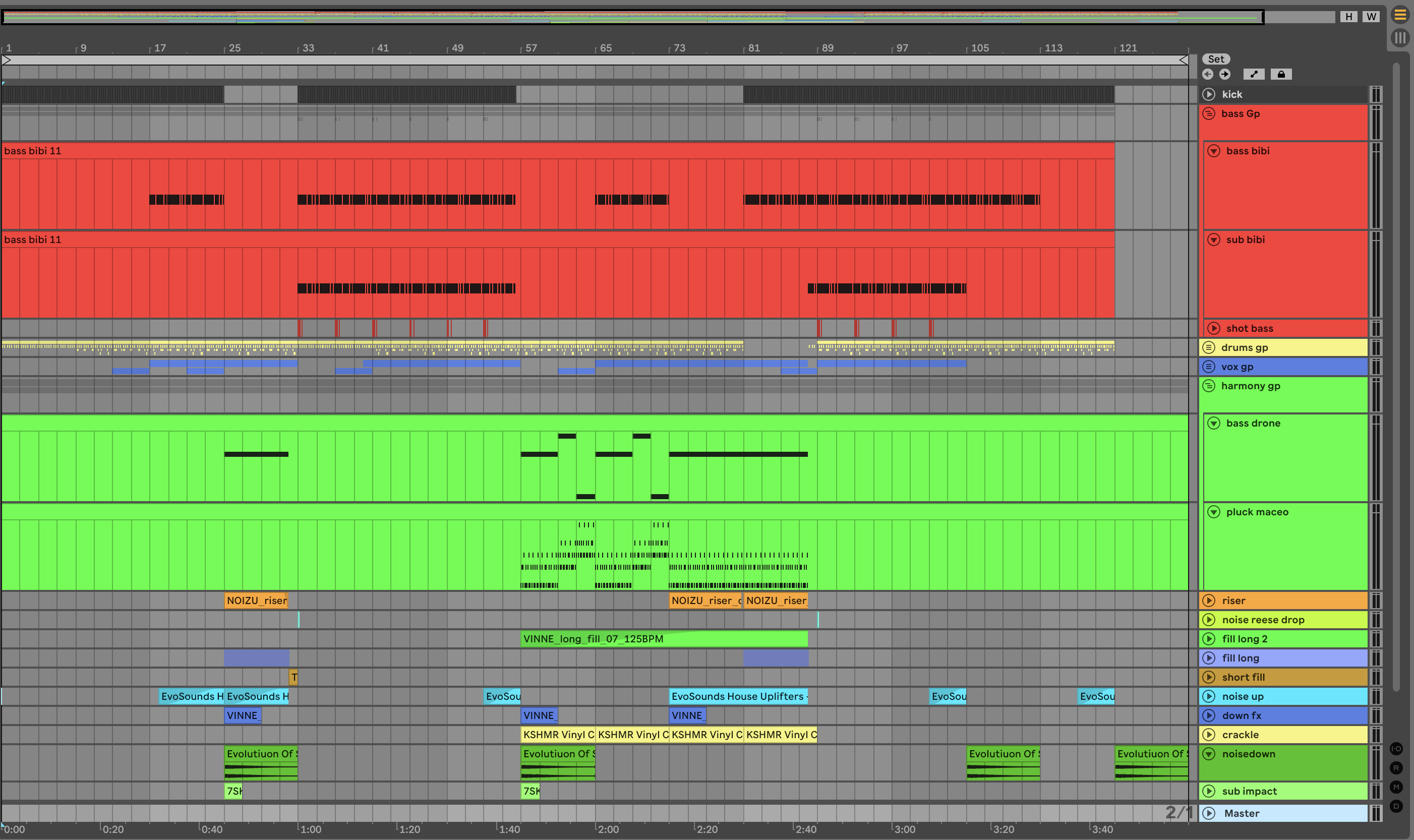Viewport: 1414px width, 840px height.
Task: Toggle the Mixer (M) section visibility
Action: [x=1396, y=787]
